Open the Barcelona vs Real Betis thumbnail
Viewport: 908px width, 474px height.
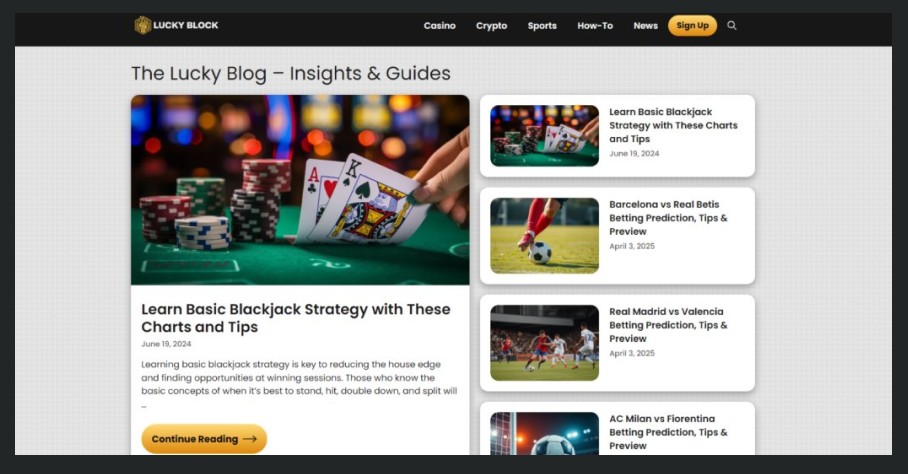[x=544, y=236]
